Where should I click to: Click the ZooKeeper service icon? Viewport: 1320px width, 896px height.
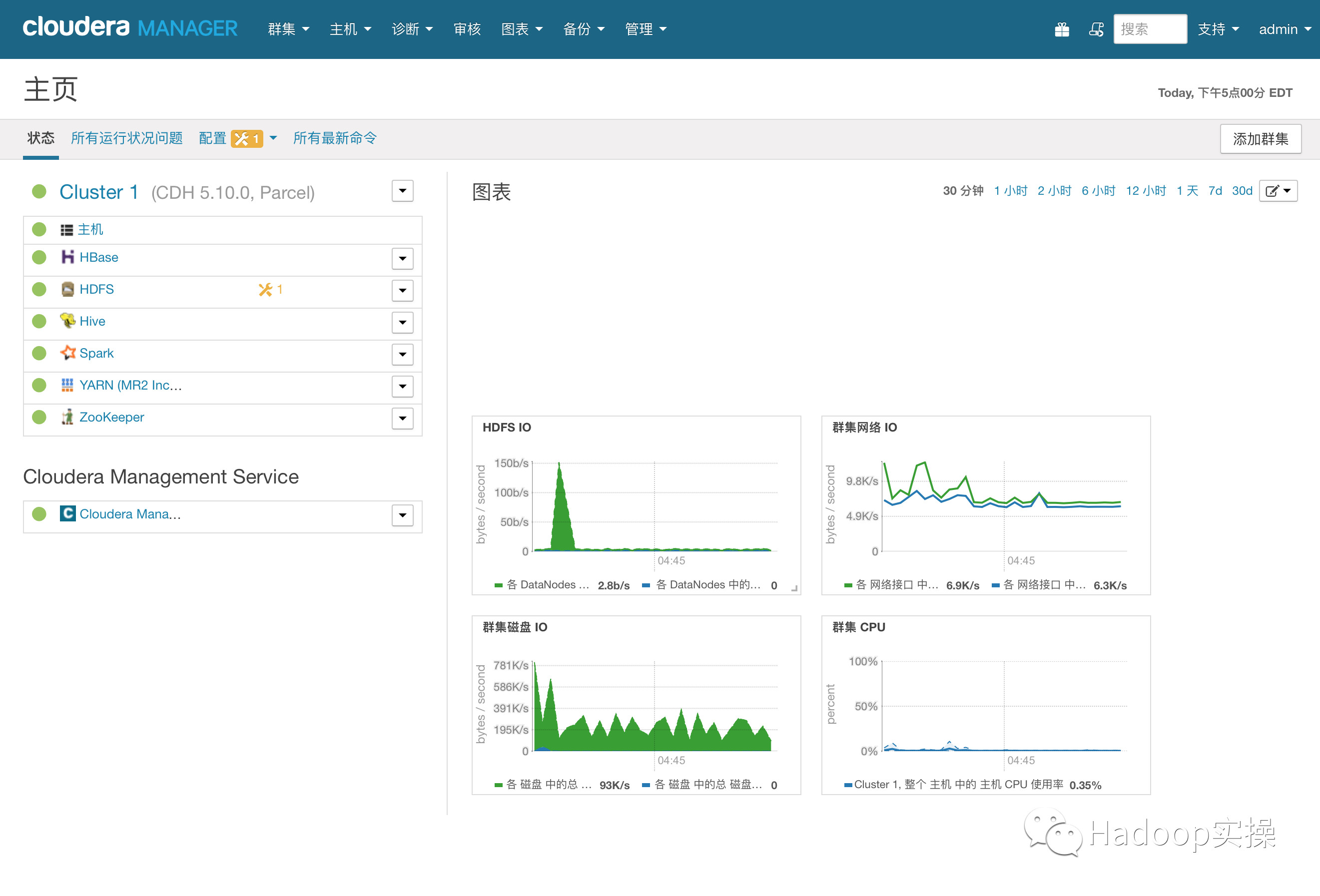click(67, 416)
